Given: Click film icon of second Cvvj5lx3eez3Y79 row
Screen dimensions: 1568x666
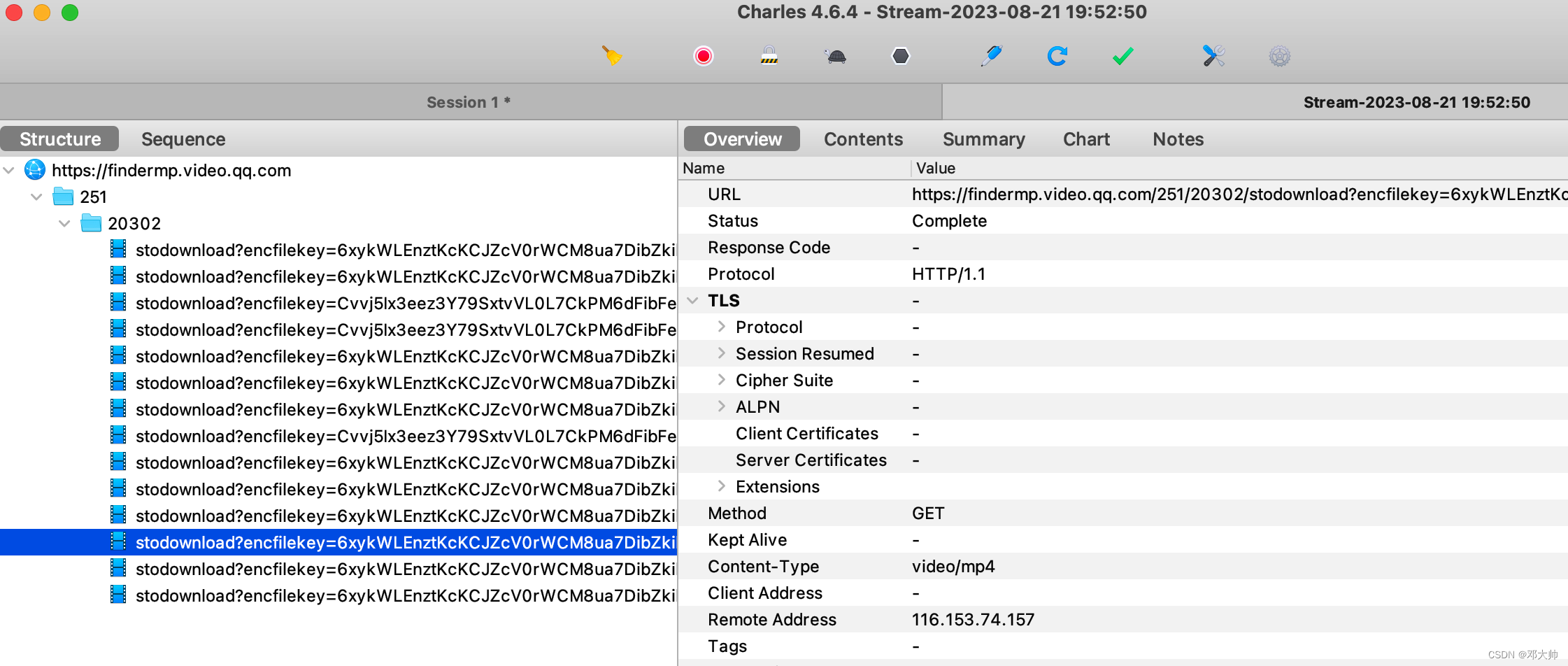Looking at the screenshot, I should pyautogui.click(x=118, y=329).
